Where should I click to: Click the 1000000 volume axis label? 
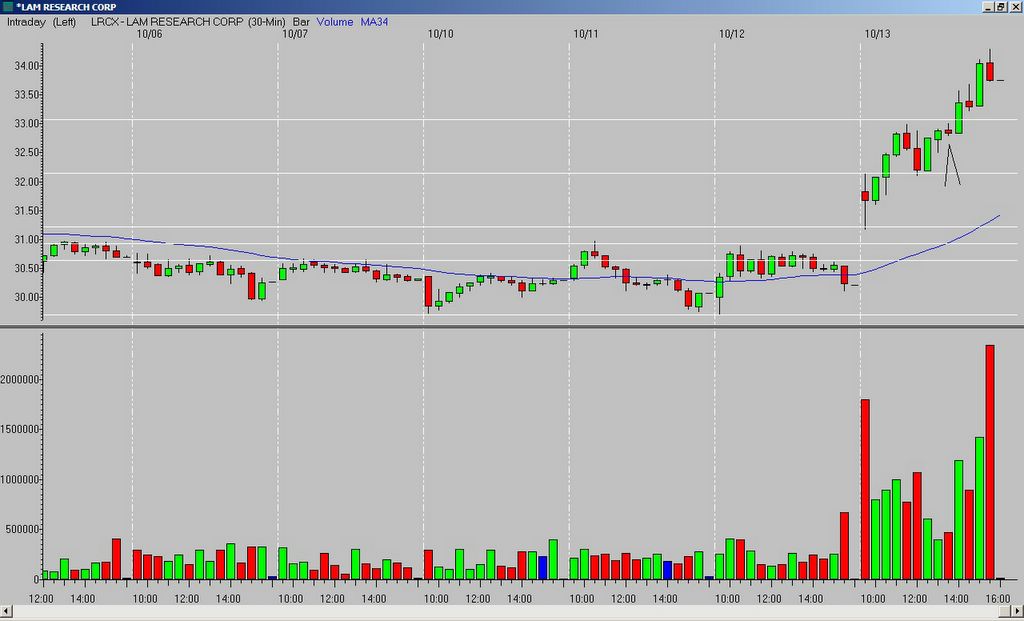click(20, 479)
